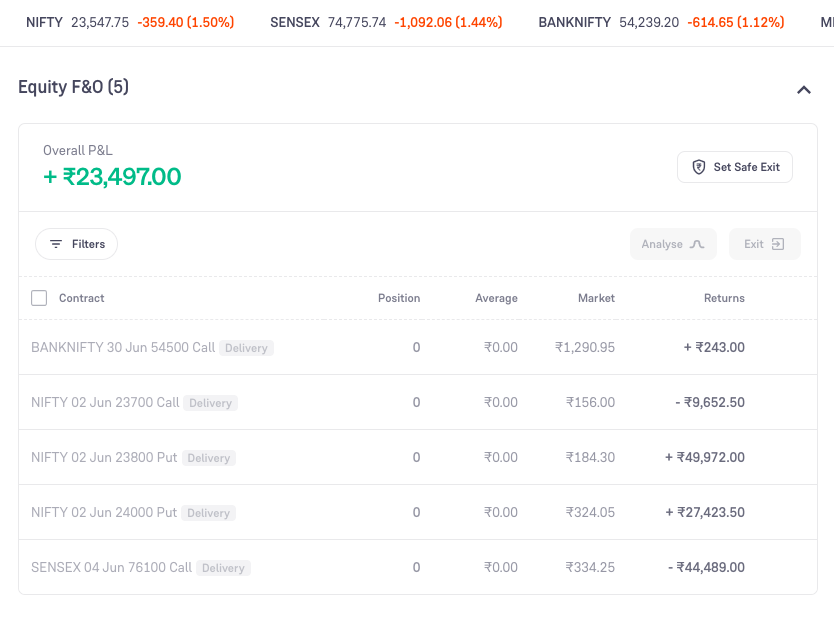Image resolution: width=834 pixels, height=622 pixels.
Task: Click BANKNIFTY change -614.65 (1.12%)
Action: [736, 22]
